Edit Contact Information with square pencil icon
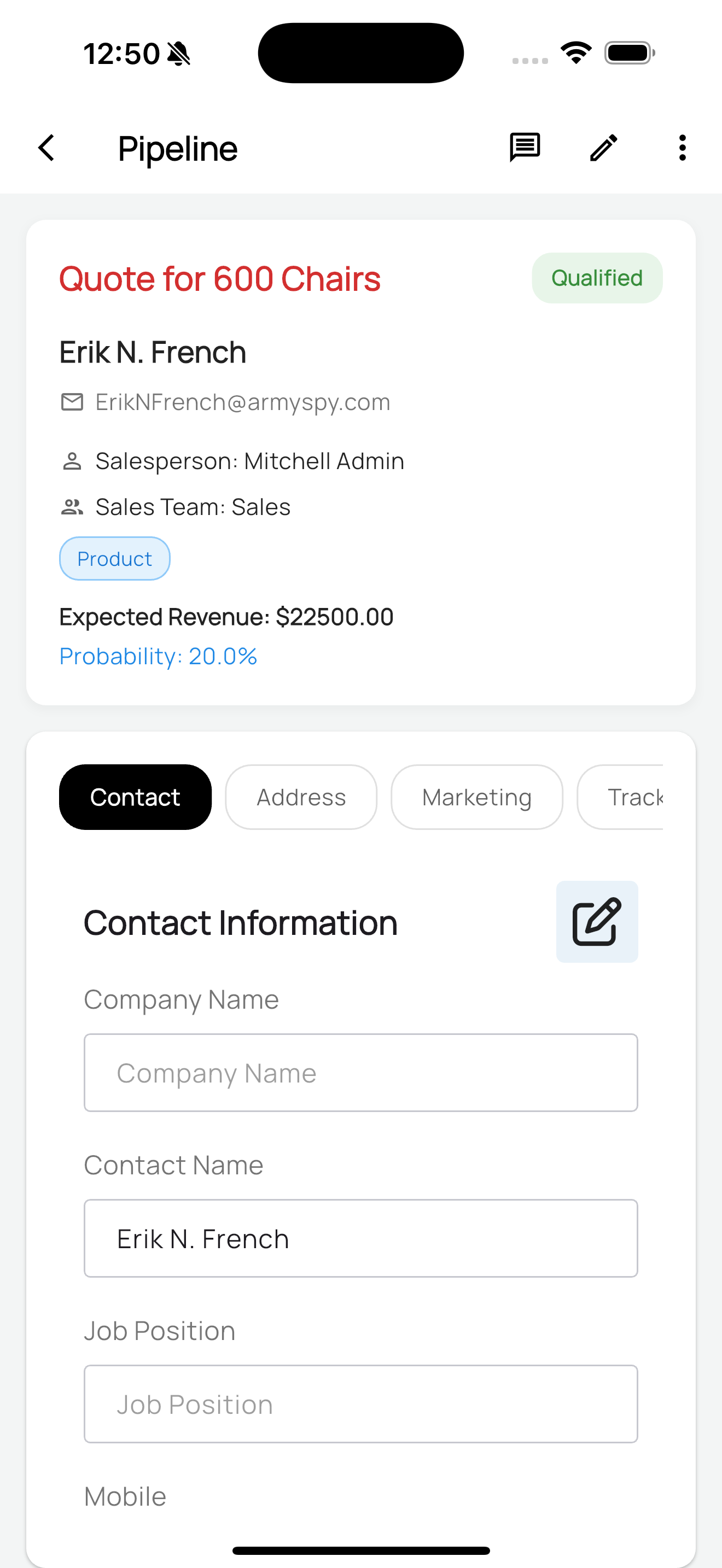 tap(597, 922)
